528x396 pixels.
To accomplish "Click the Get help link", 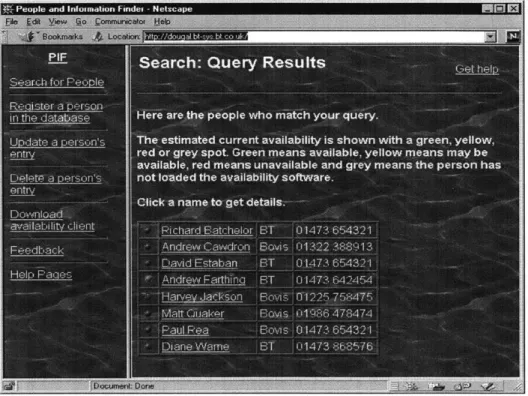I will coord(477,69).
